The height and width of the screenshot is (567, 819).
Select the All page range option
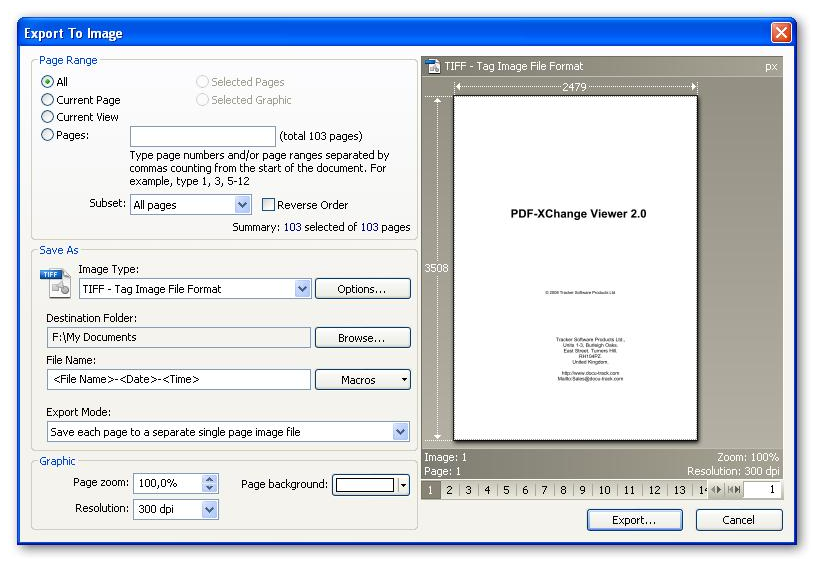pos(47,82)
